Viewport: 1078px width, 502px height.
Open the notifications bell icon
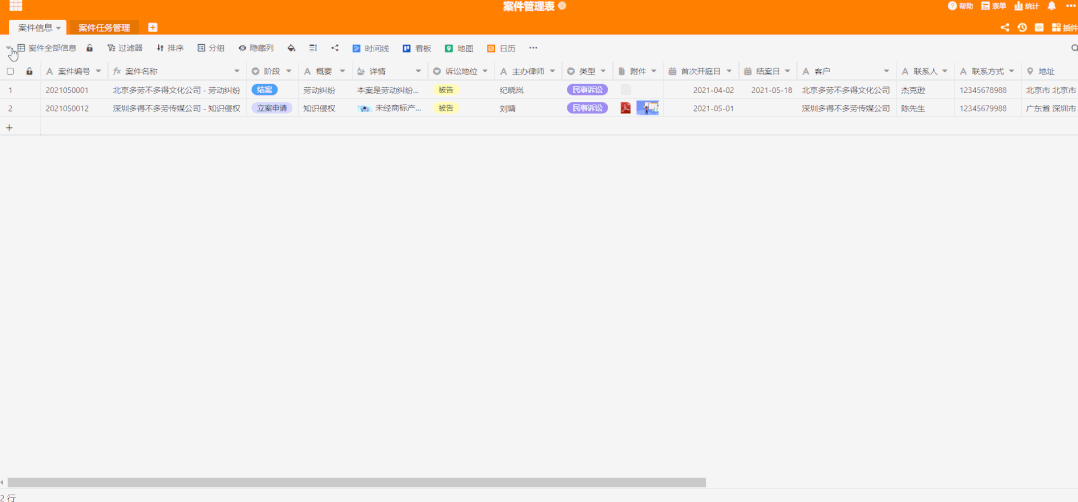click(1051, 6)
